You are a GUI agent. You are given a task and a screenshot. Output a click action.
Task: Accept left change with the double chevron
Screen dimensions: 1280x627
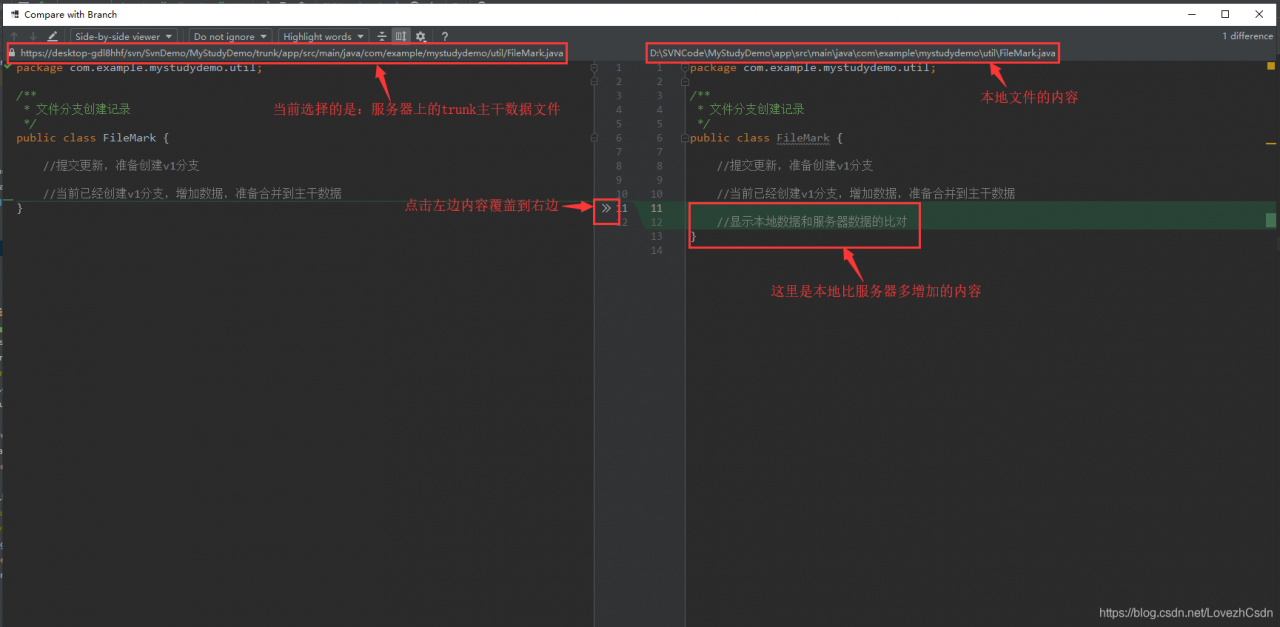tap(606, 208)
